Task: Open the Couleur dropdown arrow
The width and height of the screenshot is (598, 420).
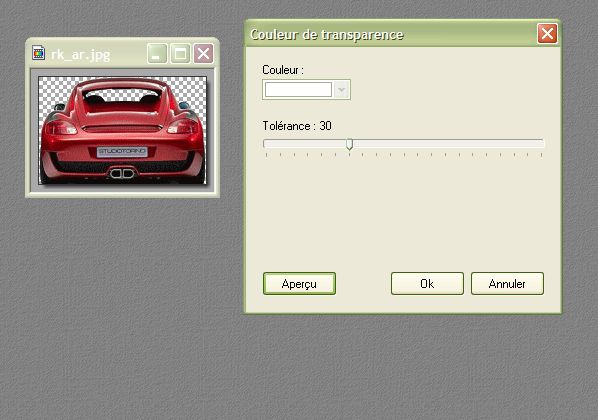Action: tap(341, 90)
